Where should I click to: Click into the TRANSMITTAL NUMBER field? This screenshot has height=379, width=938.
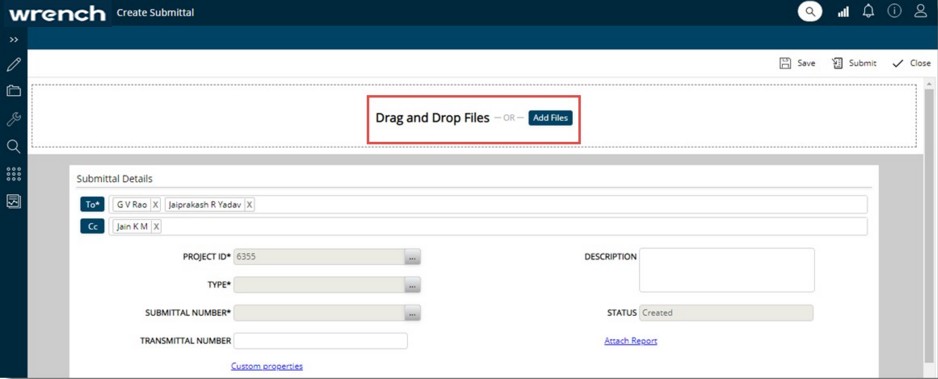(x=321, y=341)
